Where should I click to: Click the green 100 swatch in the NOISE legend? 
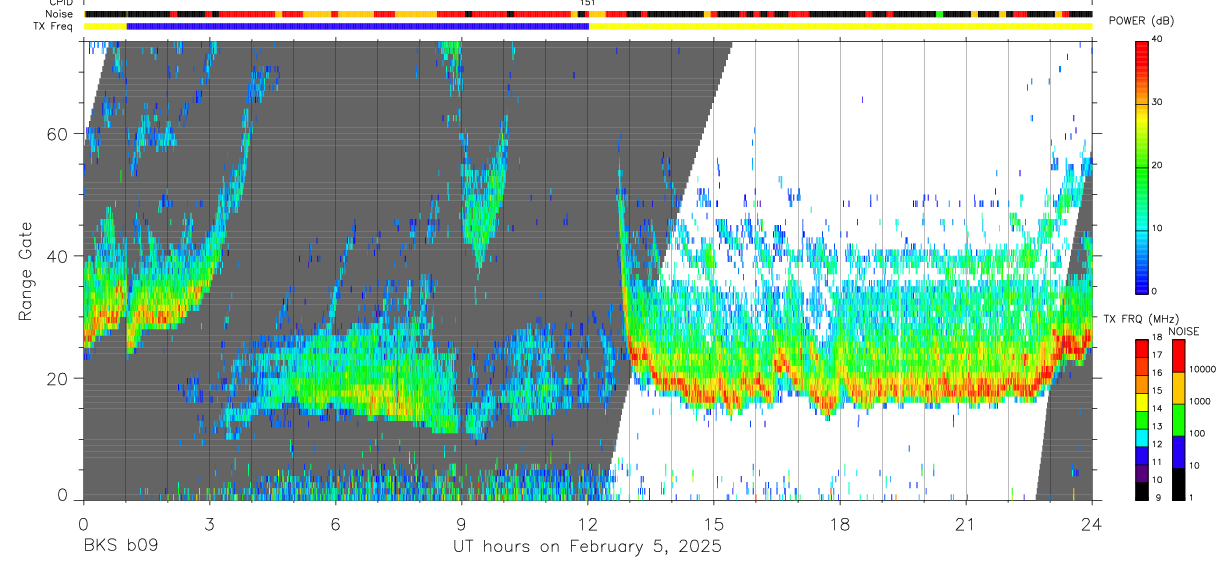click(1177, 418)
